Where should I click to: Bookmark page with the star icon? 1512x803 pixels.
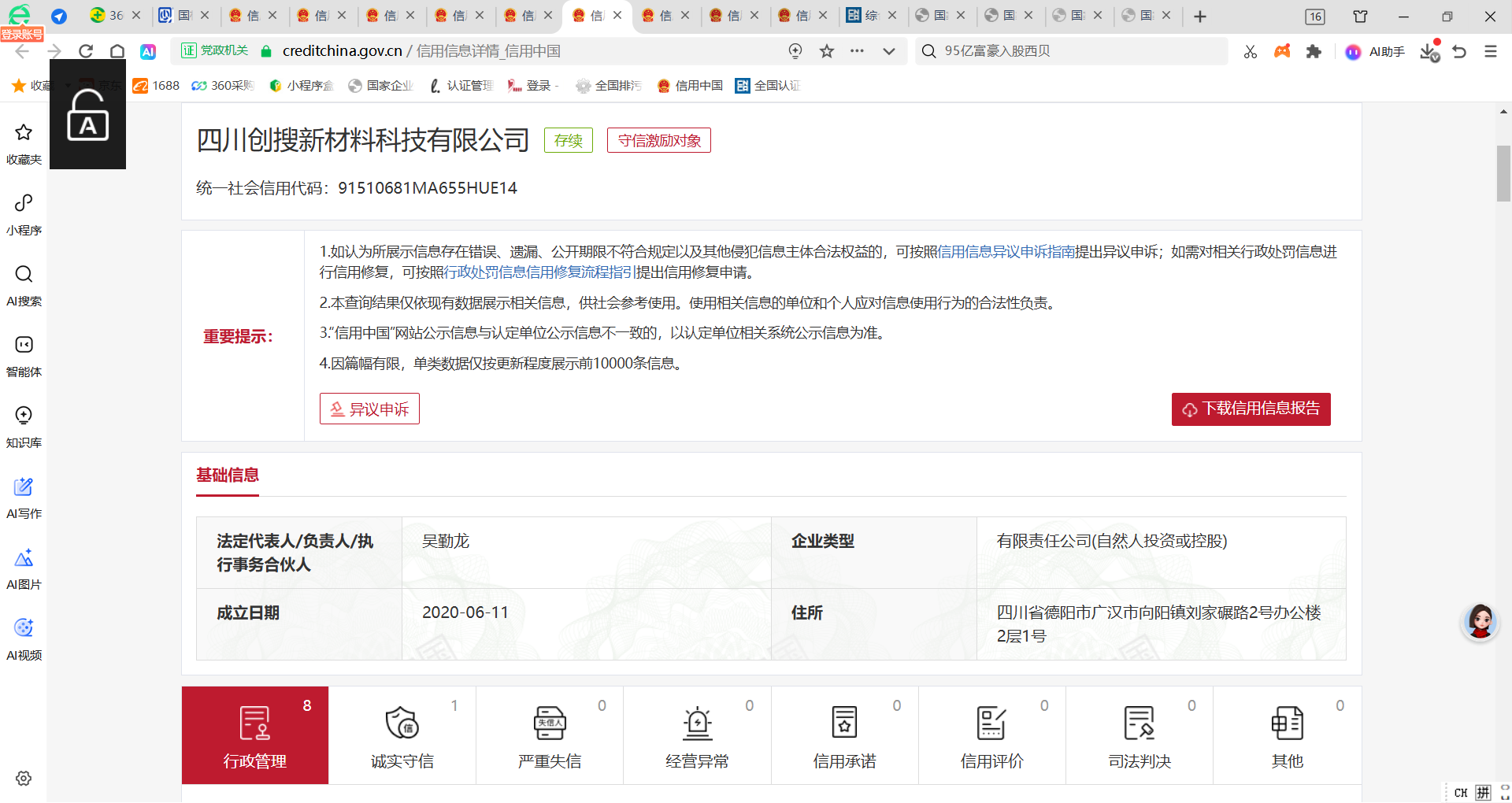click(827, 51)
